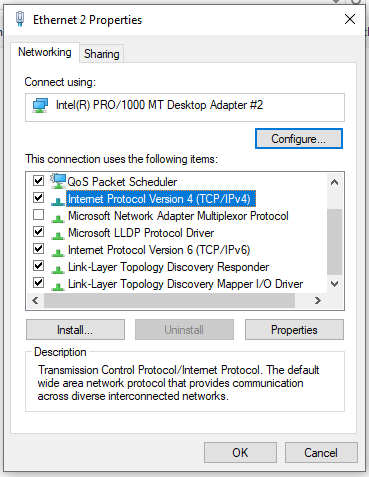Uncheck Internet Protocol Version 6 checkbox

coord(38,248)
